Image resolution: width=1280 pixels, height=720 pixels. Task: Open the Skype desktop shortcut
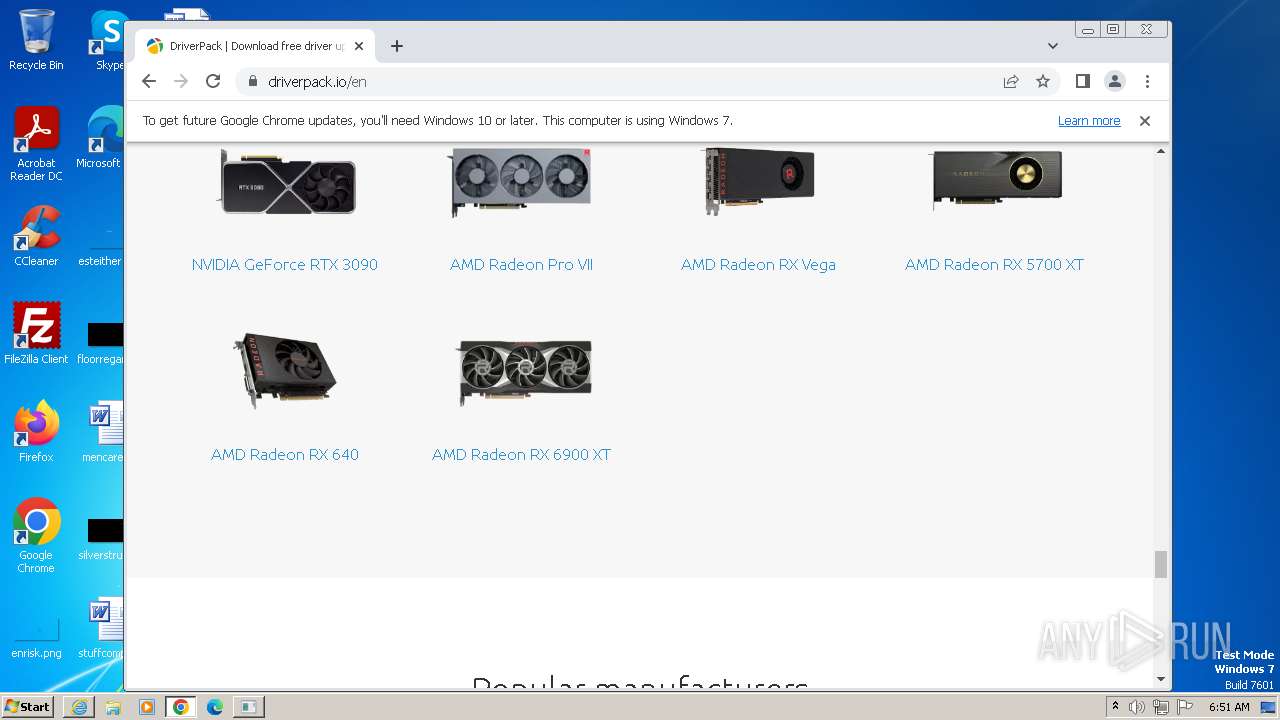(108, 40)
